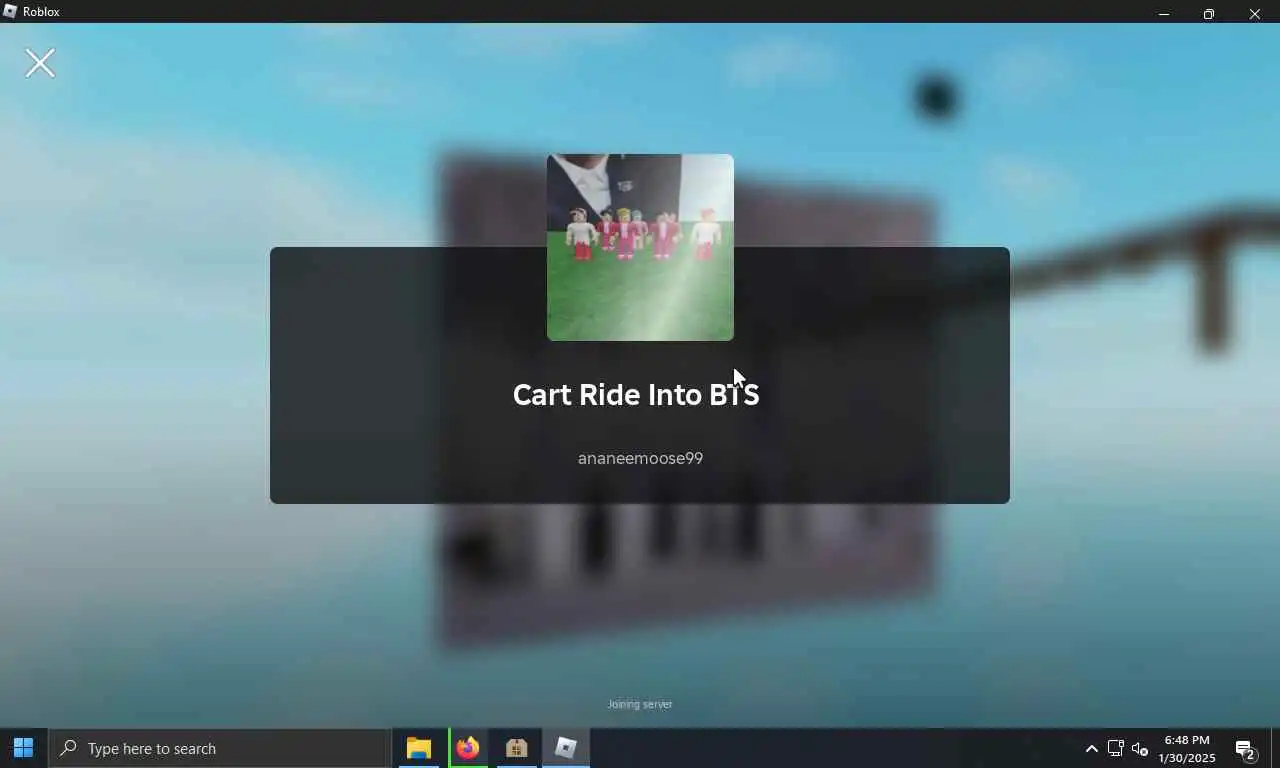Open the notification center icon

click(1245, 749)
